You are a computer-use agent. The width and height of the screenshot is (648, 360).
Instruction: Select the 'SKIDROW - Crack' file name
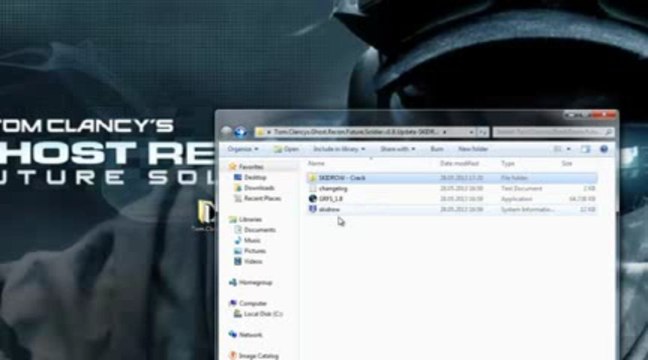pos(342,178)
